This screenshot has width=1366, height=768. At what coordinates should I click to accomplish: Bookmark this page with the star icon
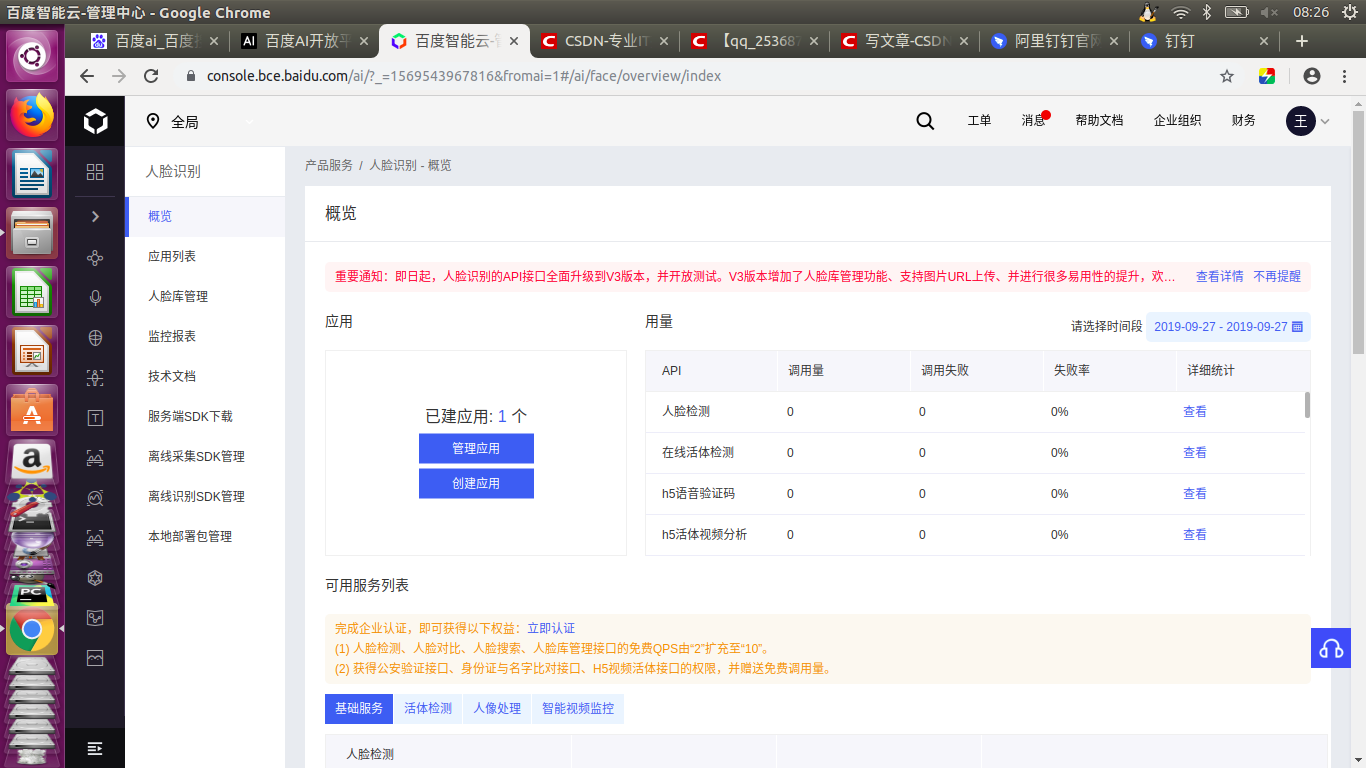click(1227, 76)
